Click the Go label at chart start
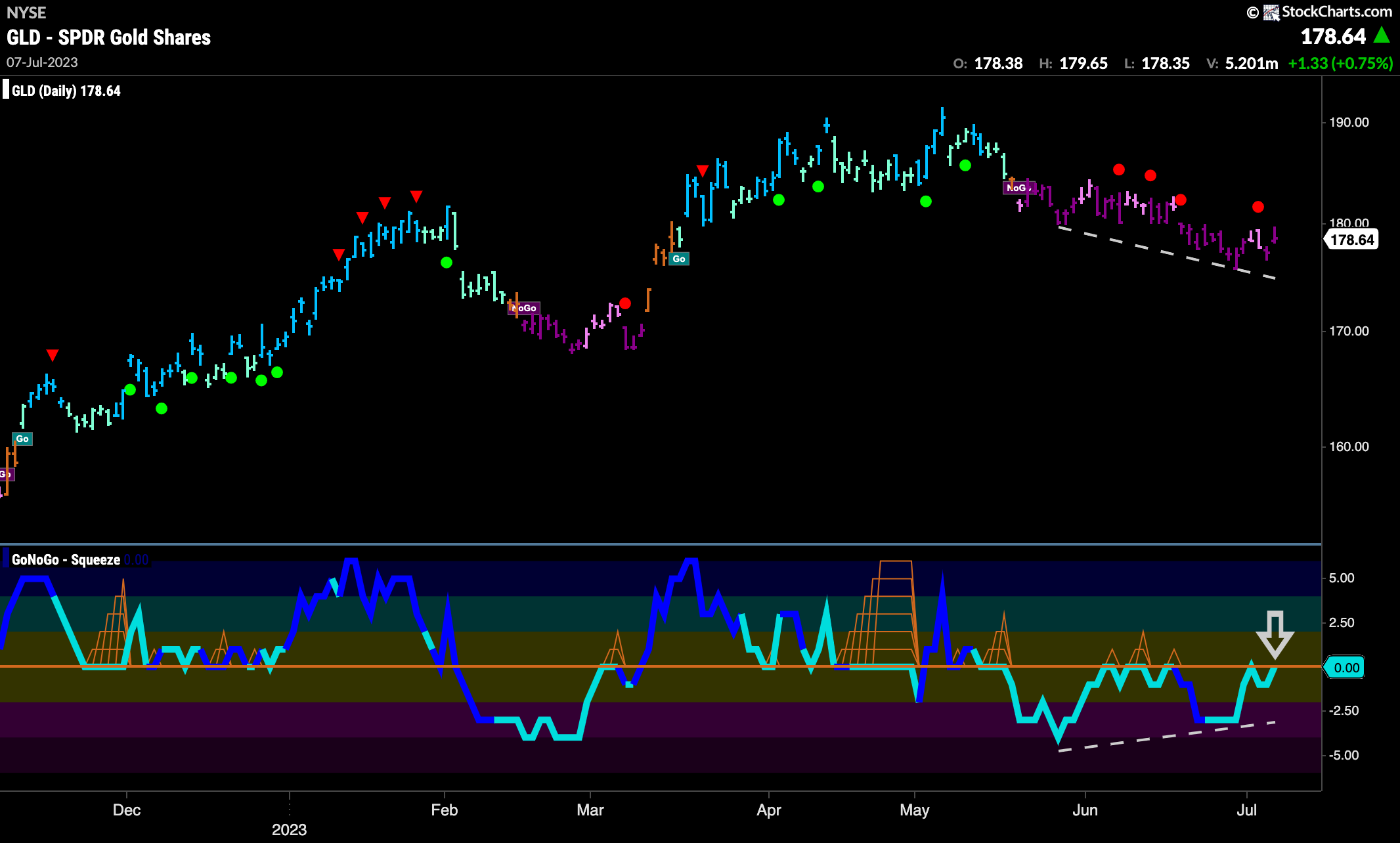Viewport: 1400px width, 843px height. point(22,439)
